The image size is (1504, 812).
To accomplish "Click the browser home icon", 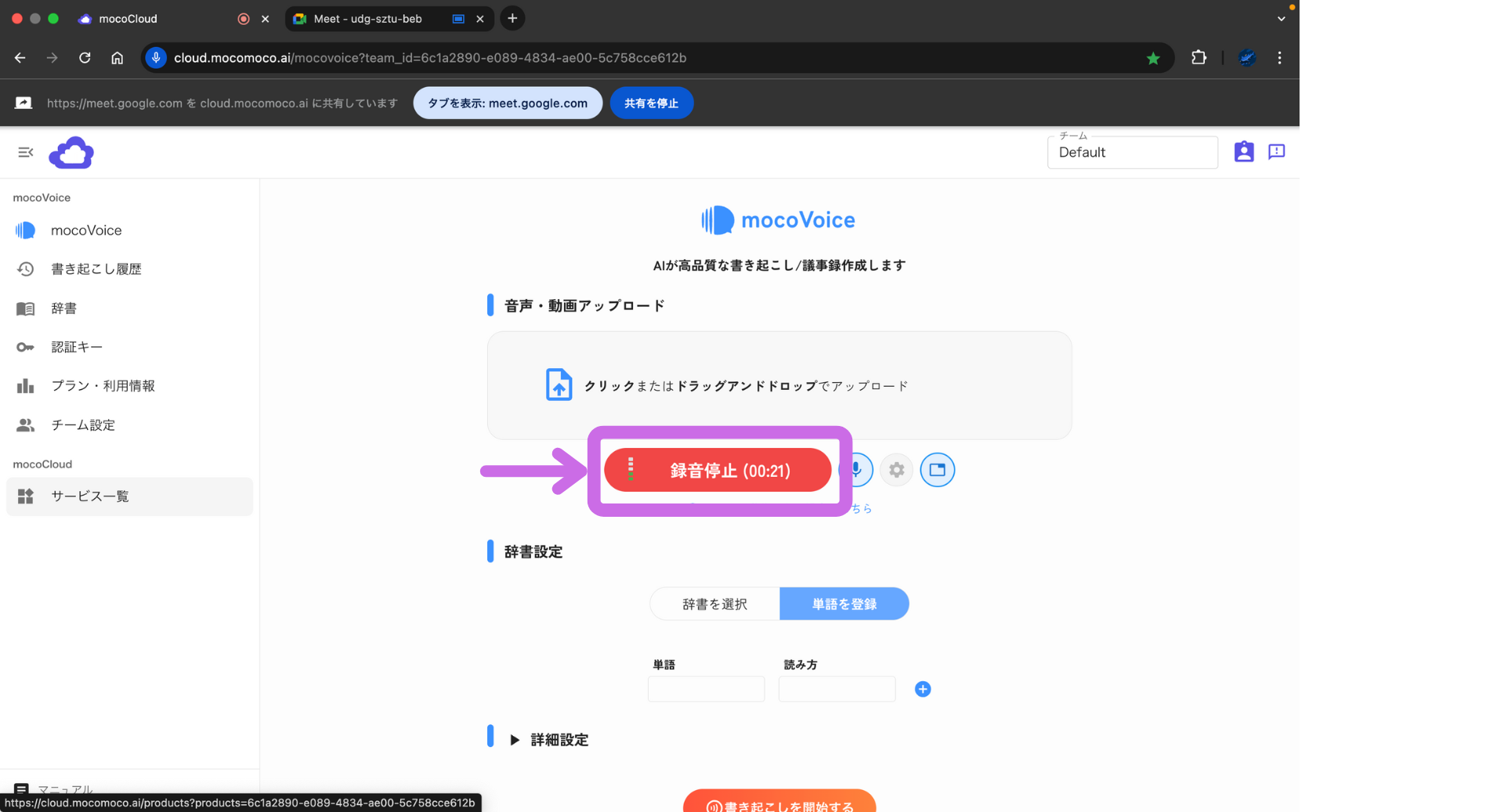I will [x=117, y=58].
